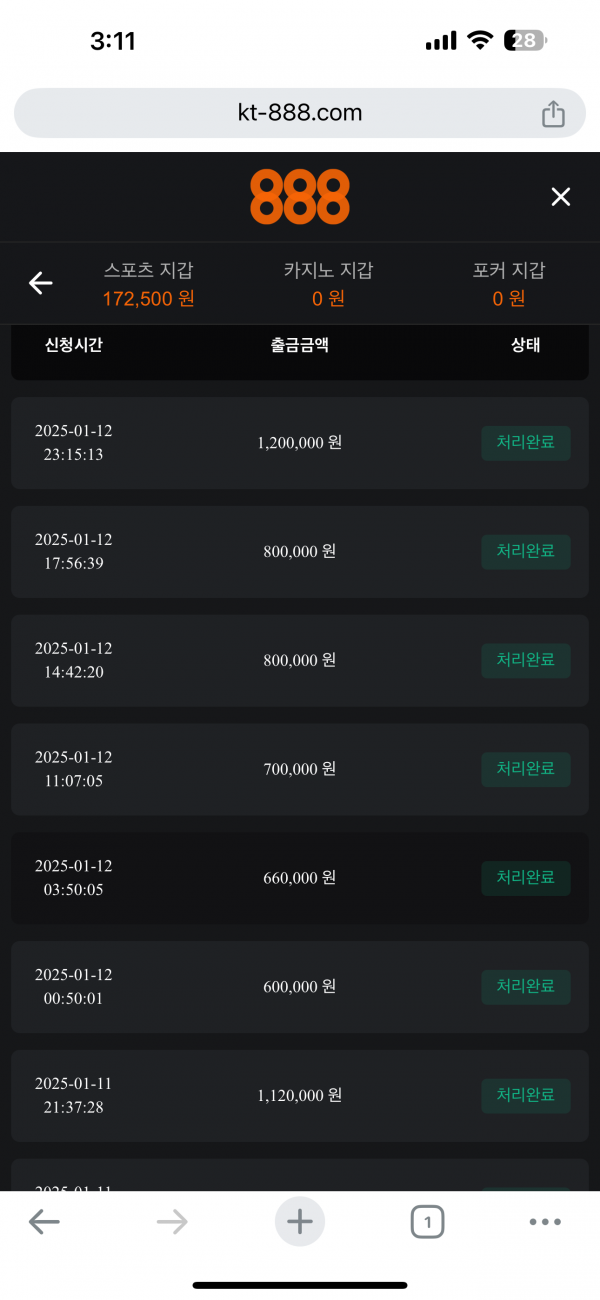Open the browser more options menu
The image size is (600, 1300).
coord(545,1221)
